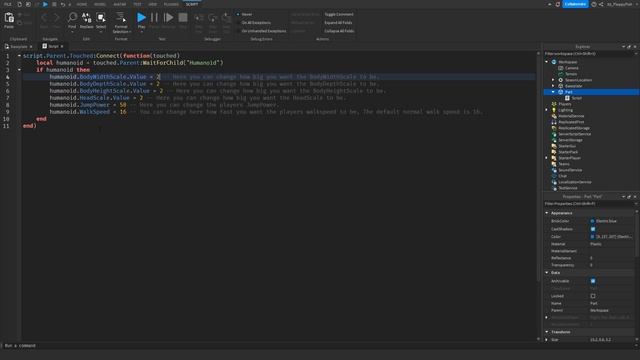The height and width of the screenshot is (360, 640).
Task: Click the Paste clipboard icon
Action: 9,18
